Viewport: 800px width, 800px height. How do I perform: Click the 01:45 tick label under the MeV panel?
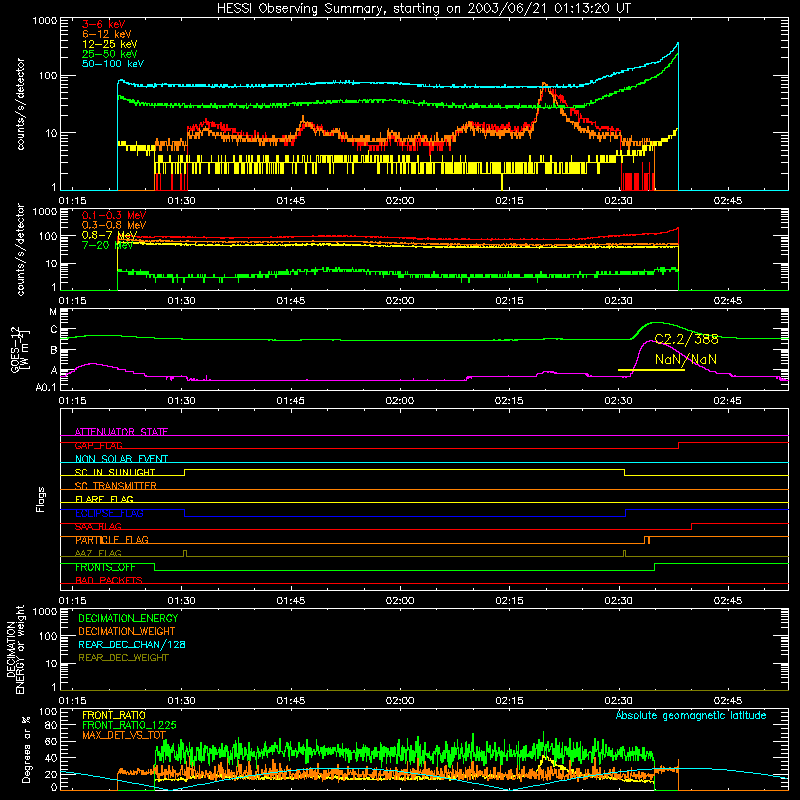pos(291,301)
